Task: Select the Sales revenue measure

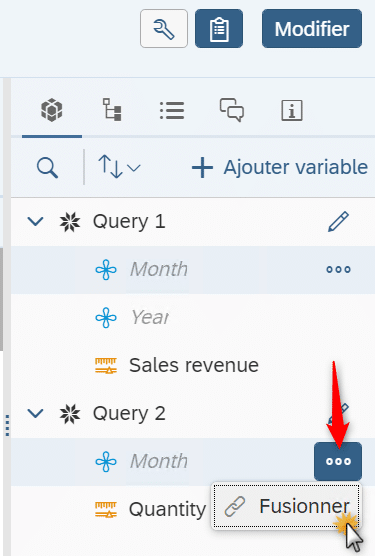Action: 194,366
